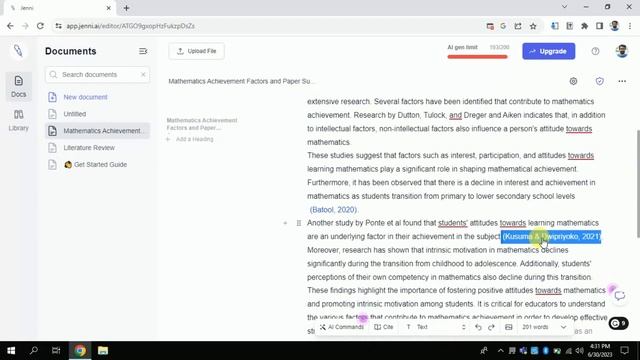
Task: Click the Batool, 2020 citation
Action: [333, 210]
